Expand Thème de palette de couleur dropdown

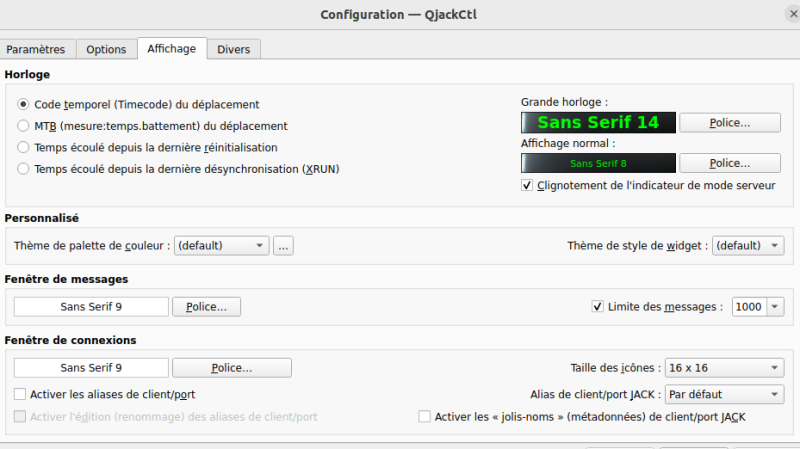222,245
